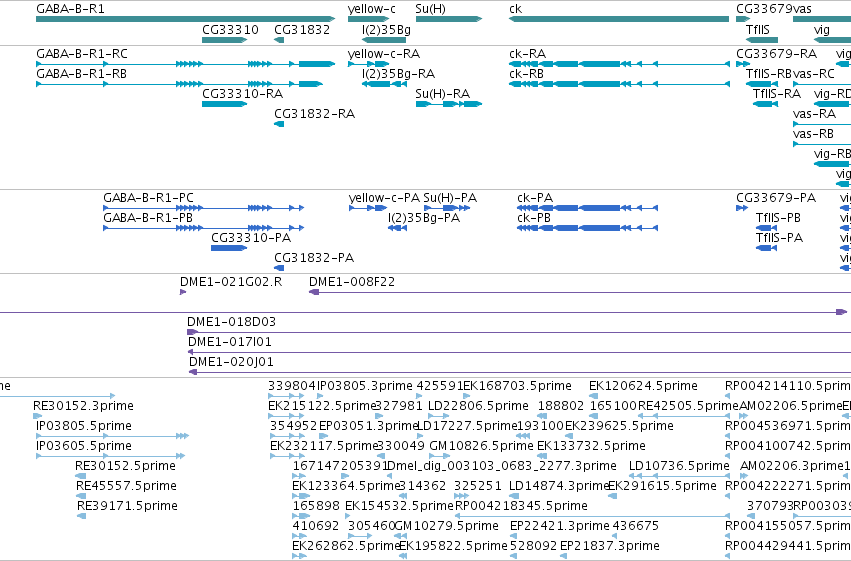Open the ck-PB CDS label
This screenshot has height=561, width=851.
click(x=534, y=218)
